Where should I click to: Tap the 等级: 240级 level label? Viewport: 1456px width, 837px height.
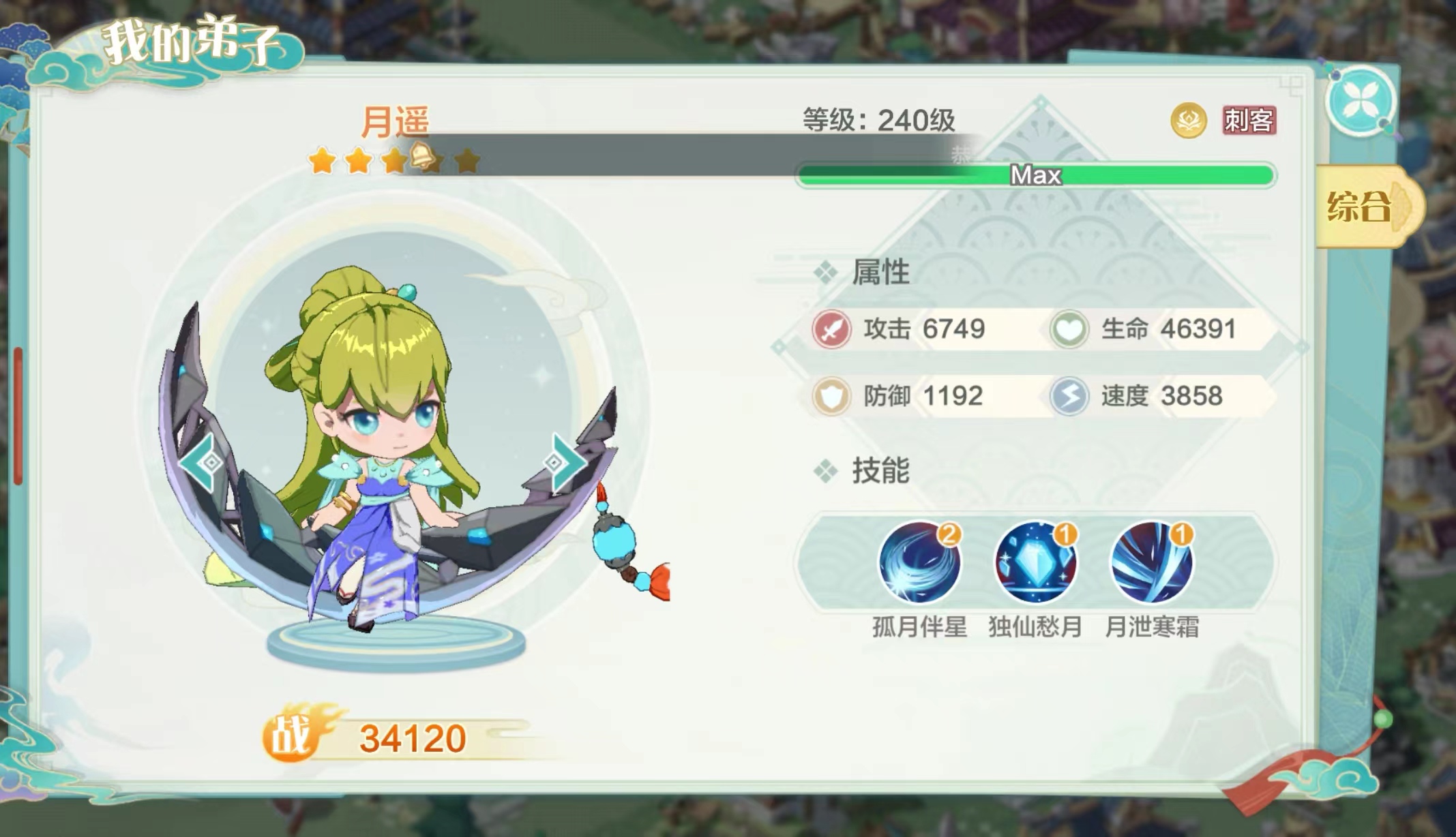pos(878,121)
